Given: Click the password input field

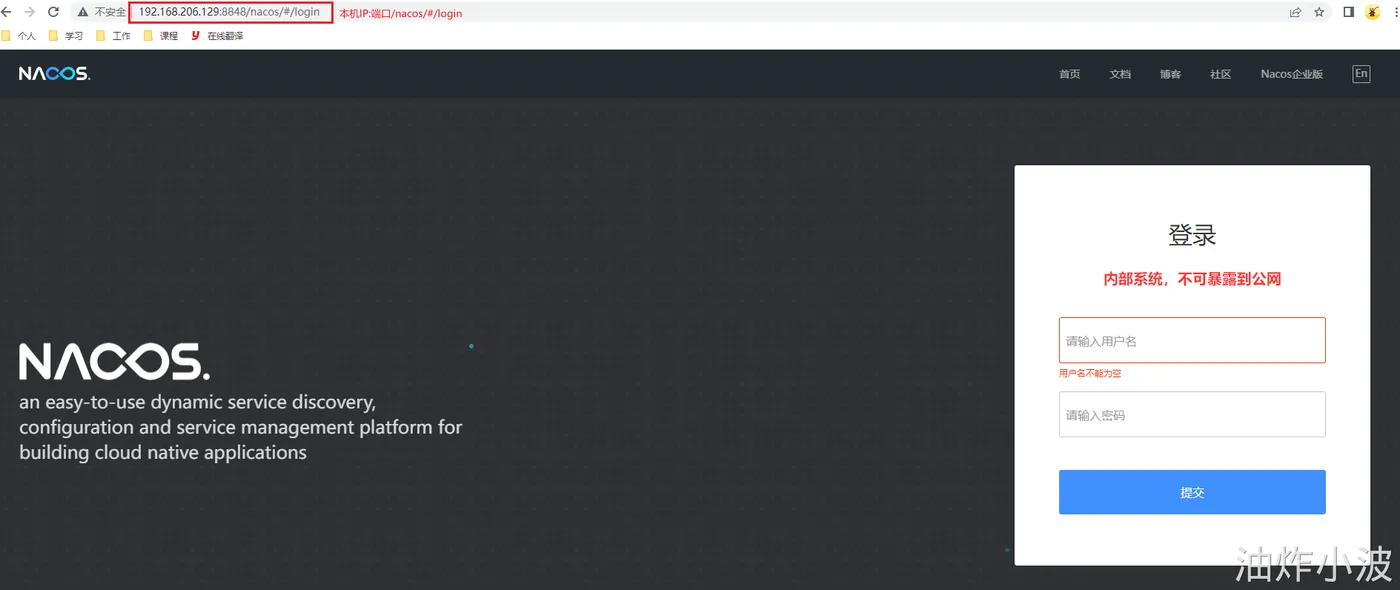Looking at the screenshot, I should (x=1192, y=414).
